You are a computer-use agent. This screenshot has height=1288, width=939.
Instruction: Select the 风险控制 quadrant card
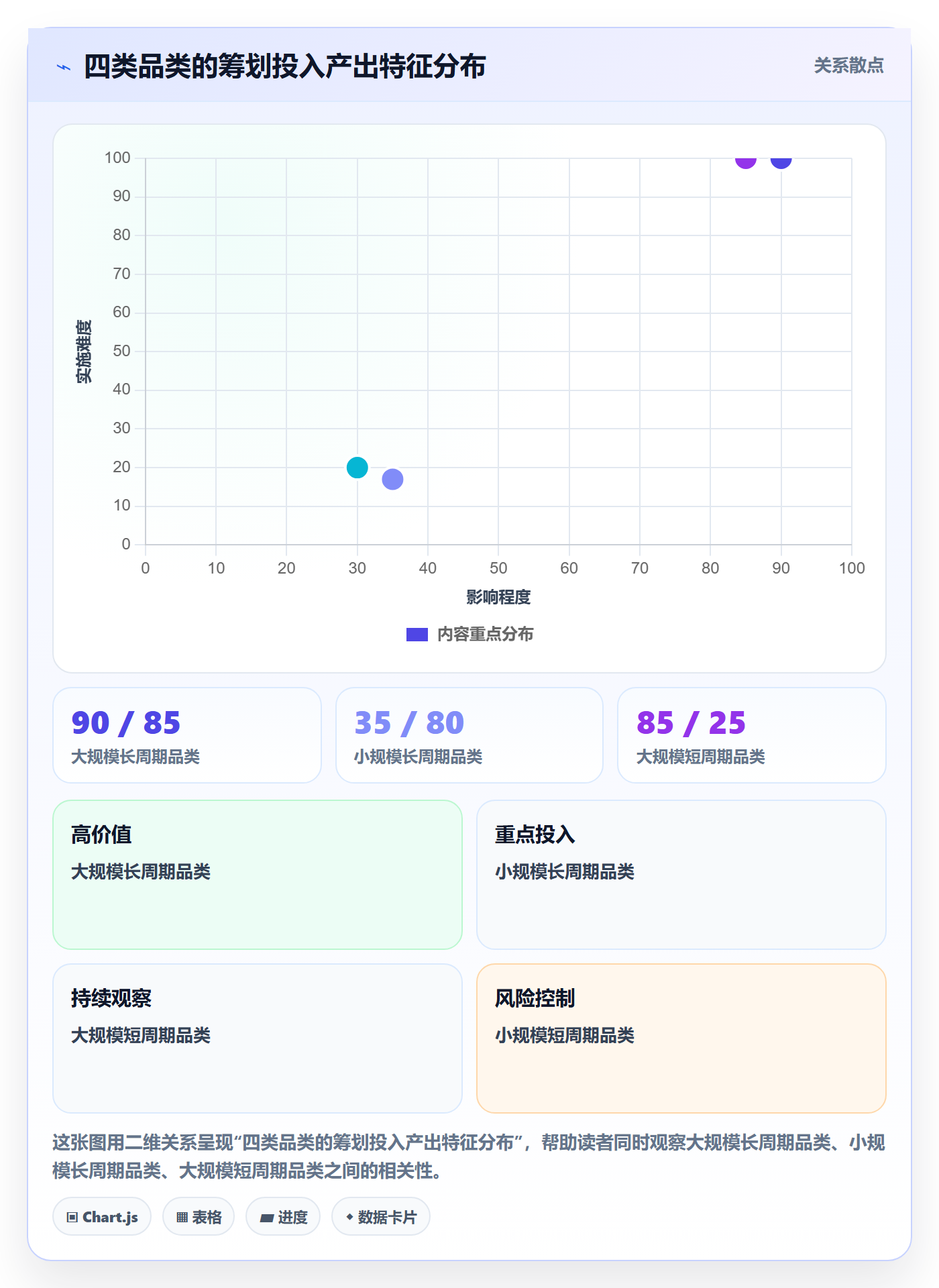(x=681, y=1038)
